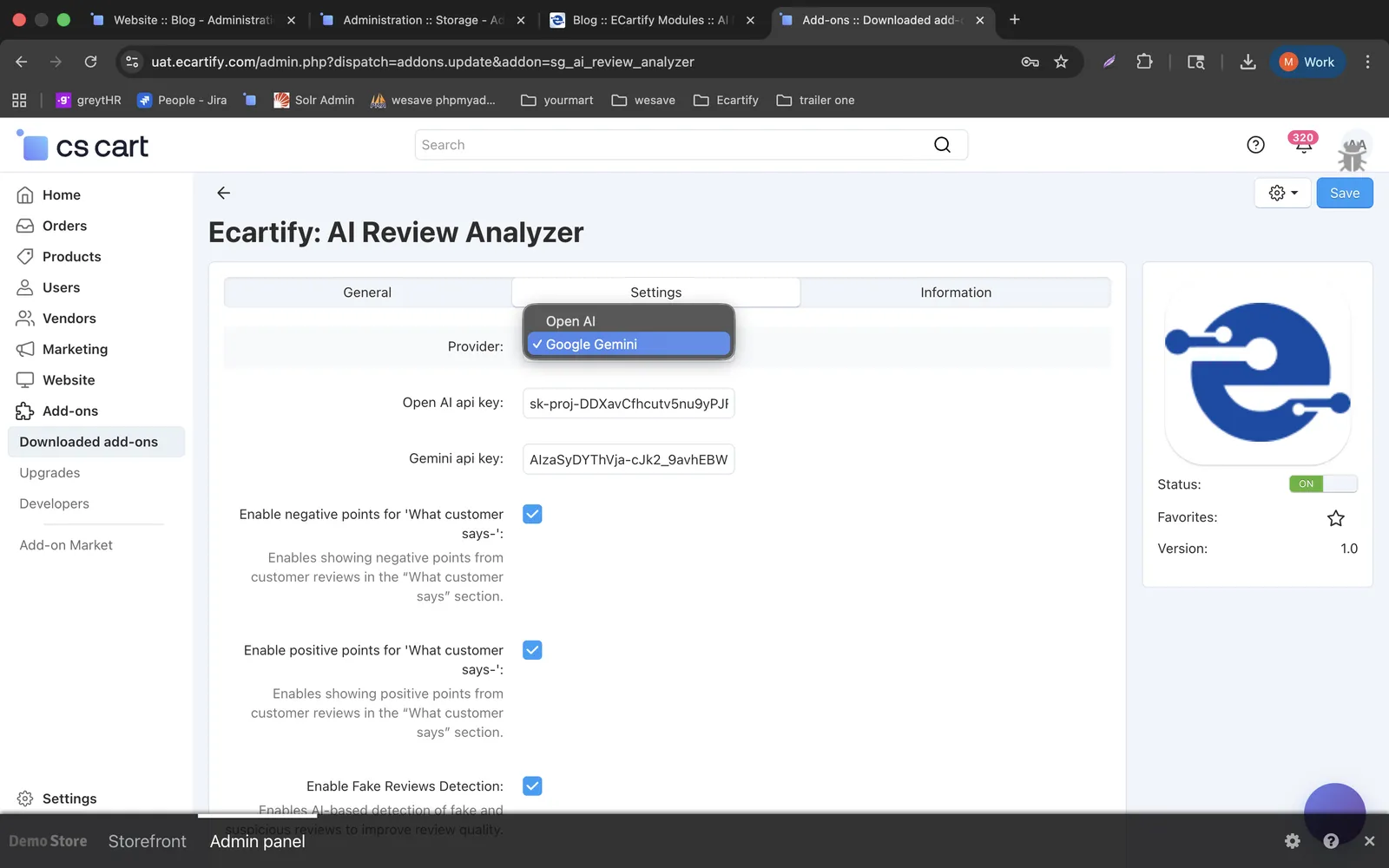Go to Vendors section
The height and width of the screenshot is (868, 1389).
click(69, 319)
